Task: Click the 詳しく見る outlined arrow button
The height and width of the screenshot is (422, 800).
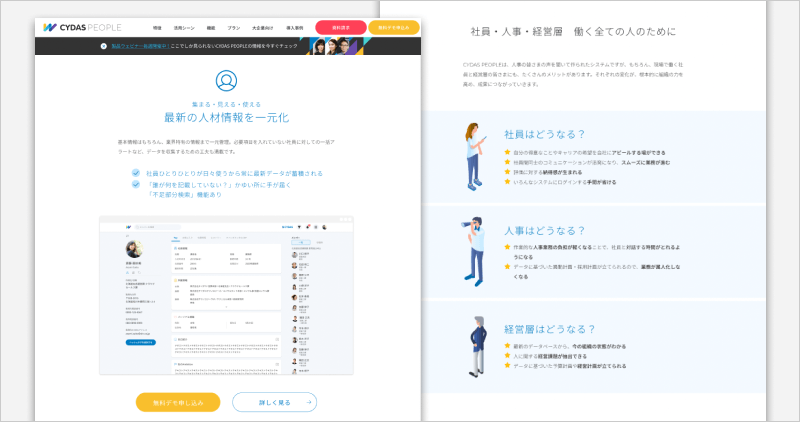Action: 274,402
